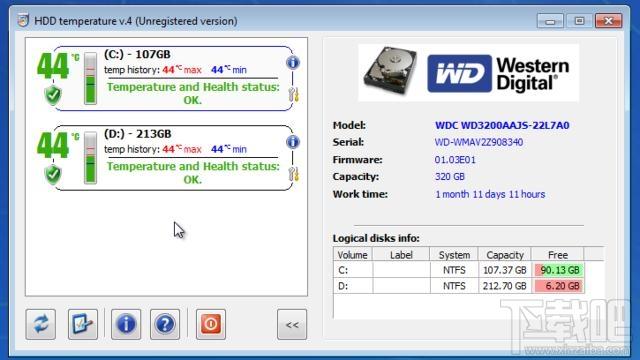Select the (D:) - 213GB drive title

point(138,133)
